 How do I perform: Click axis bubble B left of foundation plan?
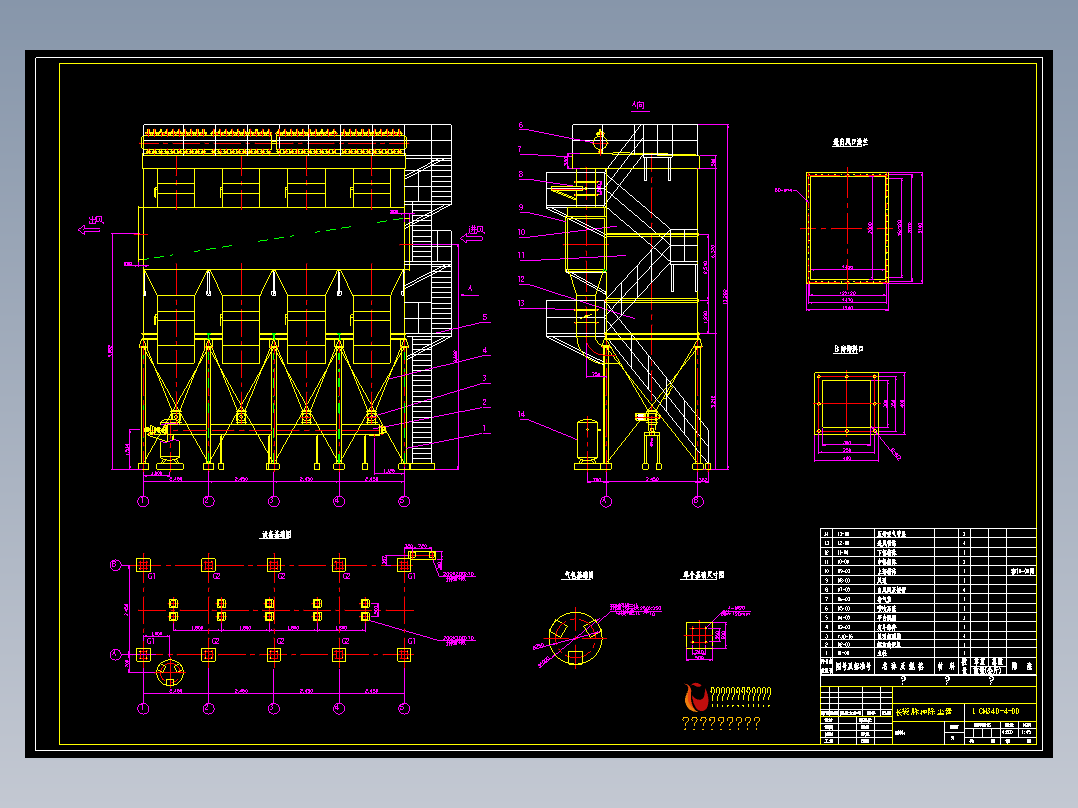click(116, 565)
